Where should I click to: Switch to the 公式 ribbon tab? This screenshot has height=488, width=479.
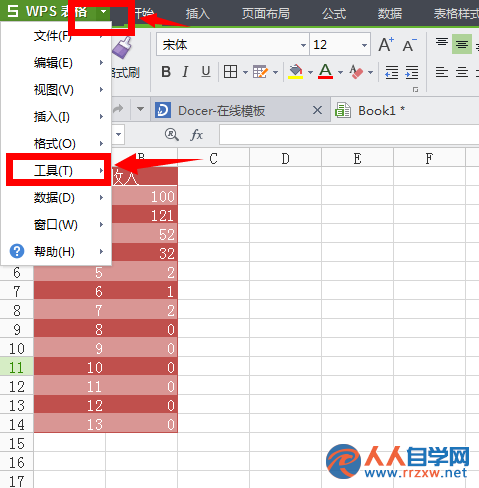pyautogui.click(x=334, y=14)
